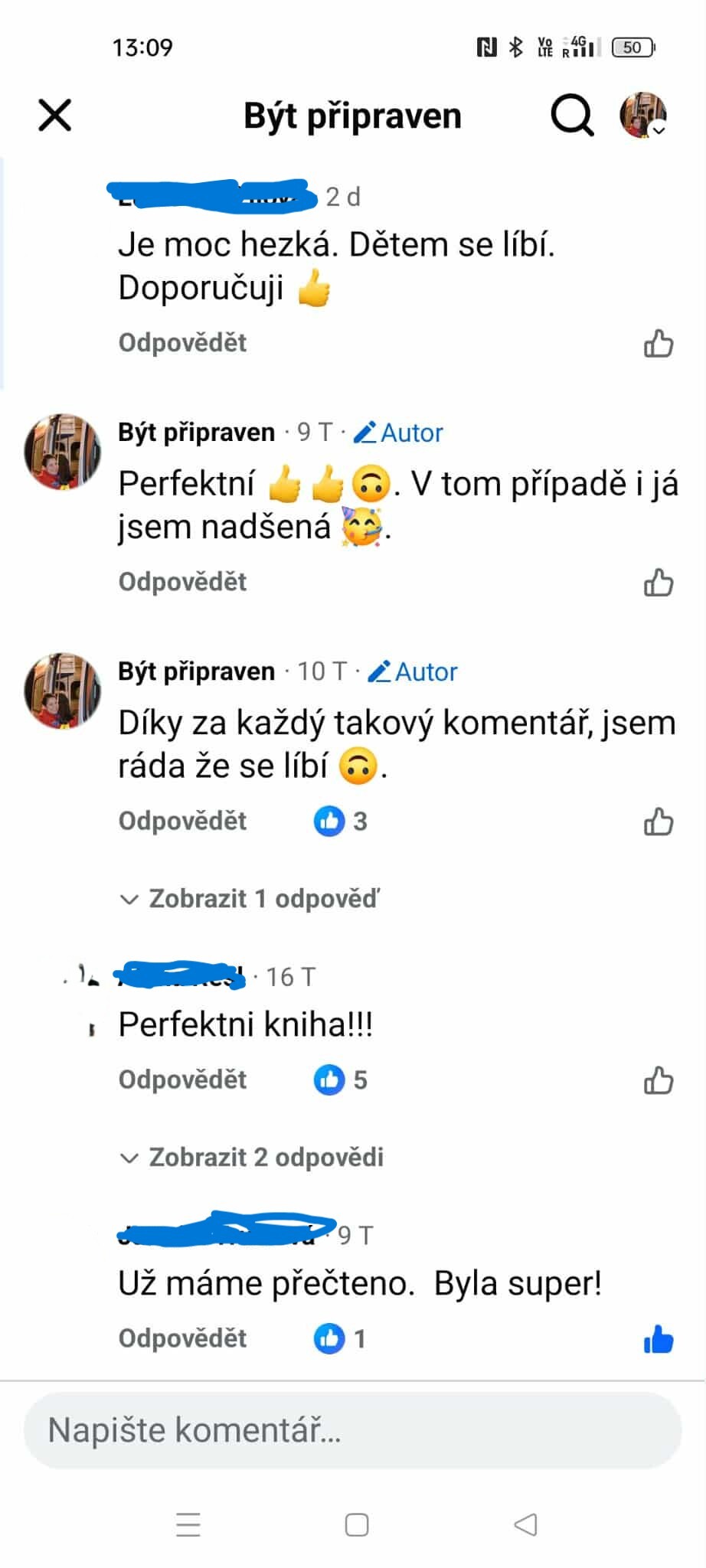
Task: Reply to "Je moc hezká" comment
Action: pyautogui.click(x=182, y=342)
